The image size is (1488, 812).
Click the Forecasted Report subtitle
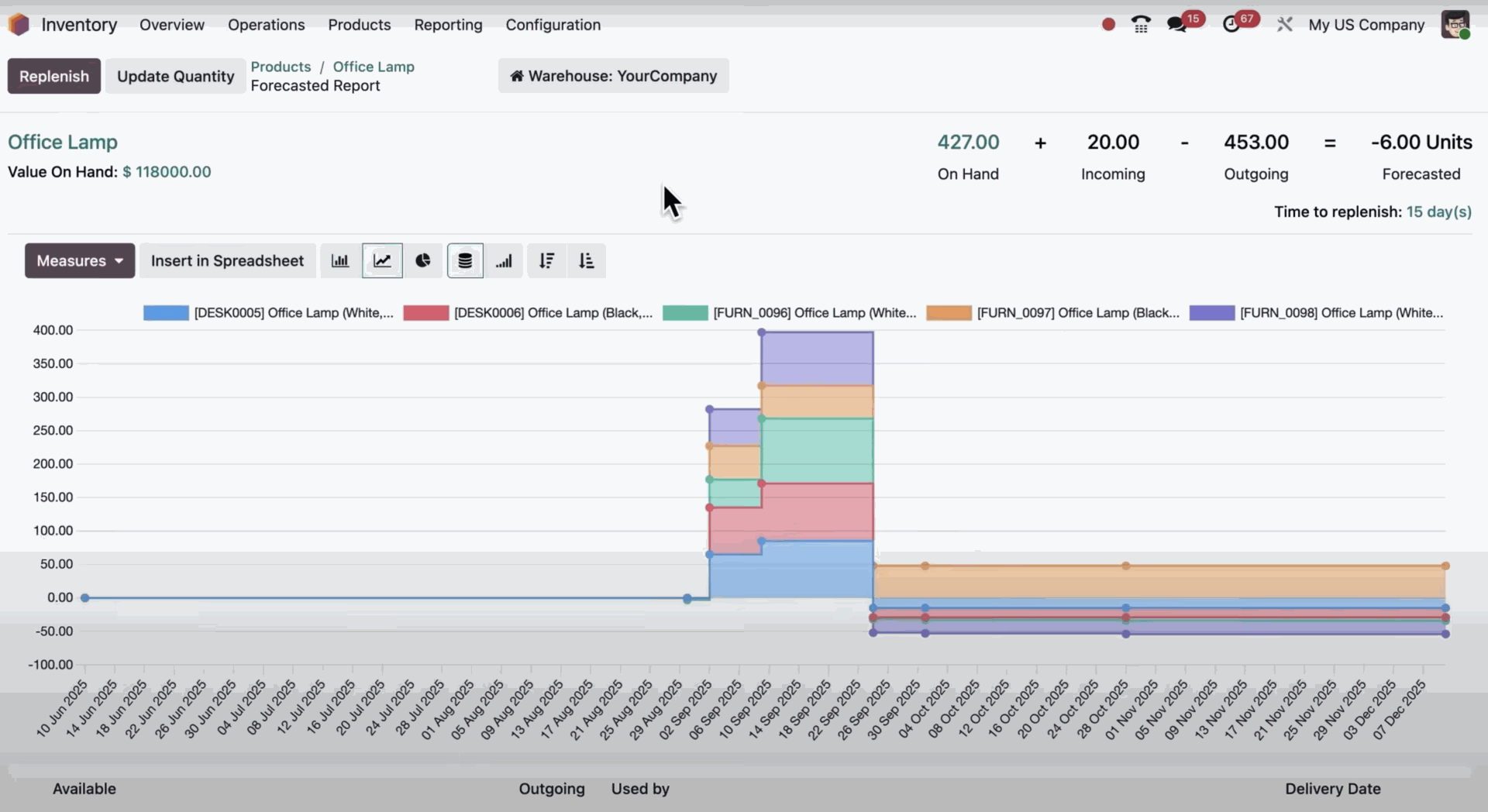(x=315, y=86)
